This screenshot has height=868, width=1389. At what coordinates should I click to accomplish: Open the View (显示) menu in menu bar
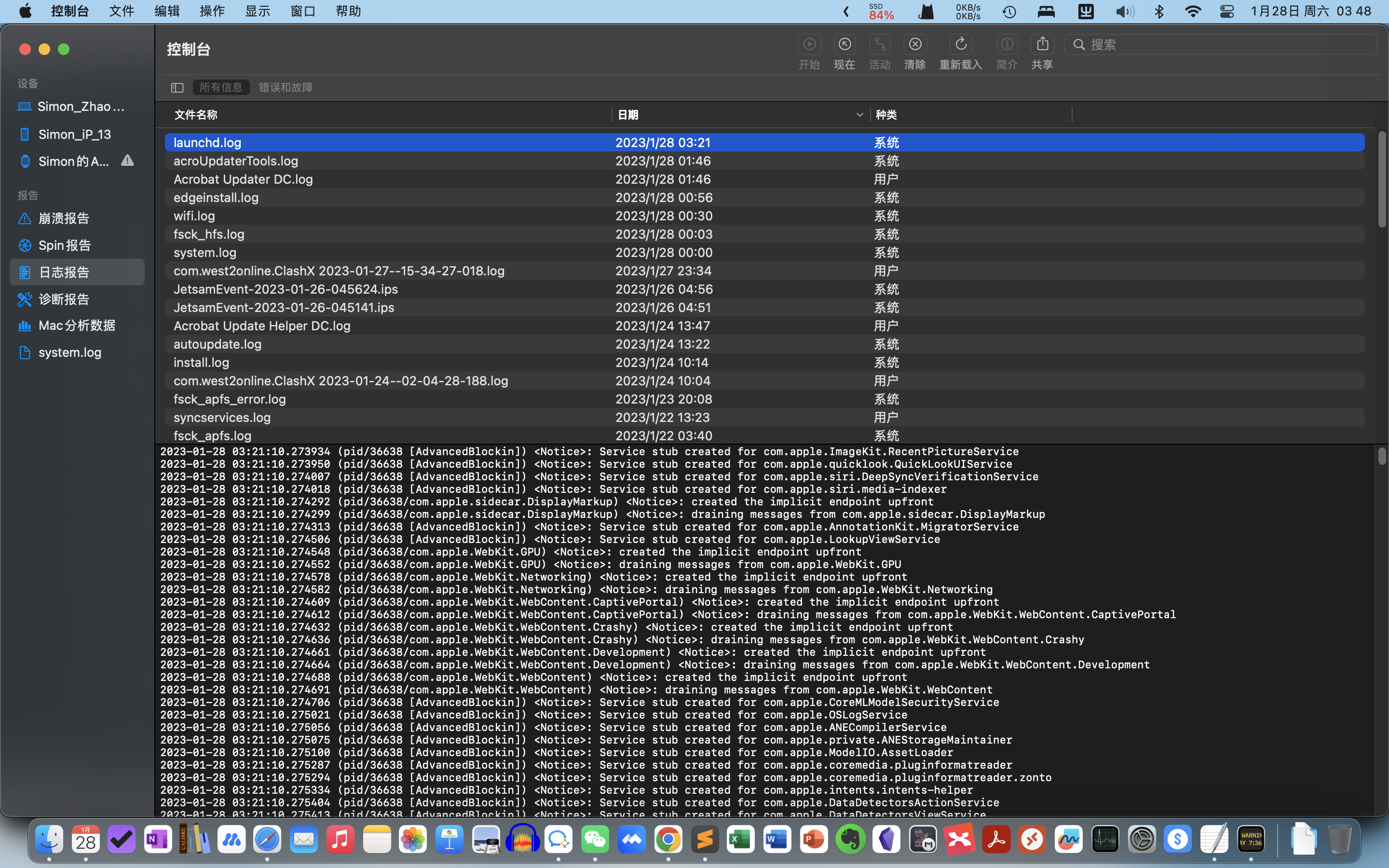[257, 11]
